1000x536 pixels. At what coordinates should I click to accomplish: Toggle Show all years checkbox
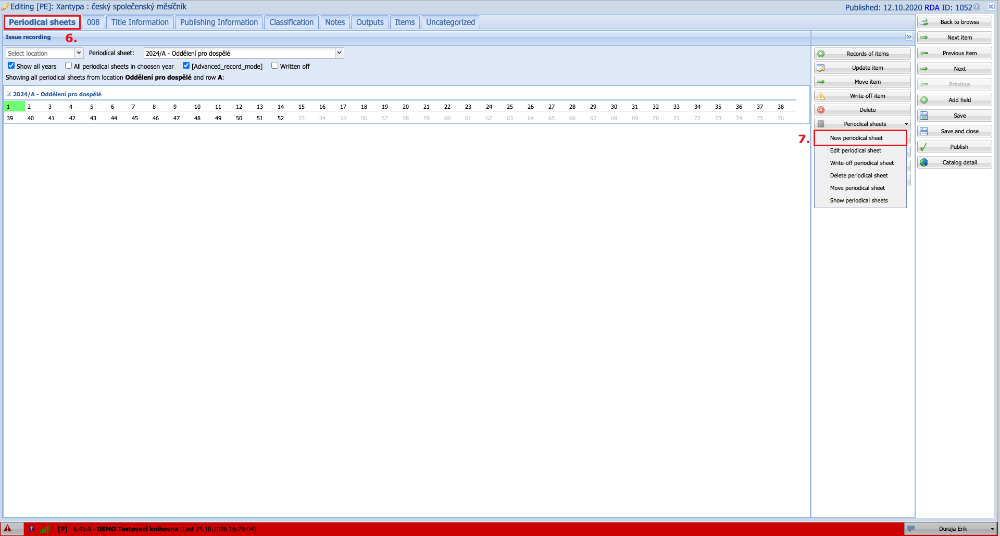click(x=11, y=66)
